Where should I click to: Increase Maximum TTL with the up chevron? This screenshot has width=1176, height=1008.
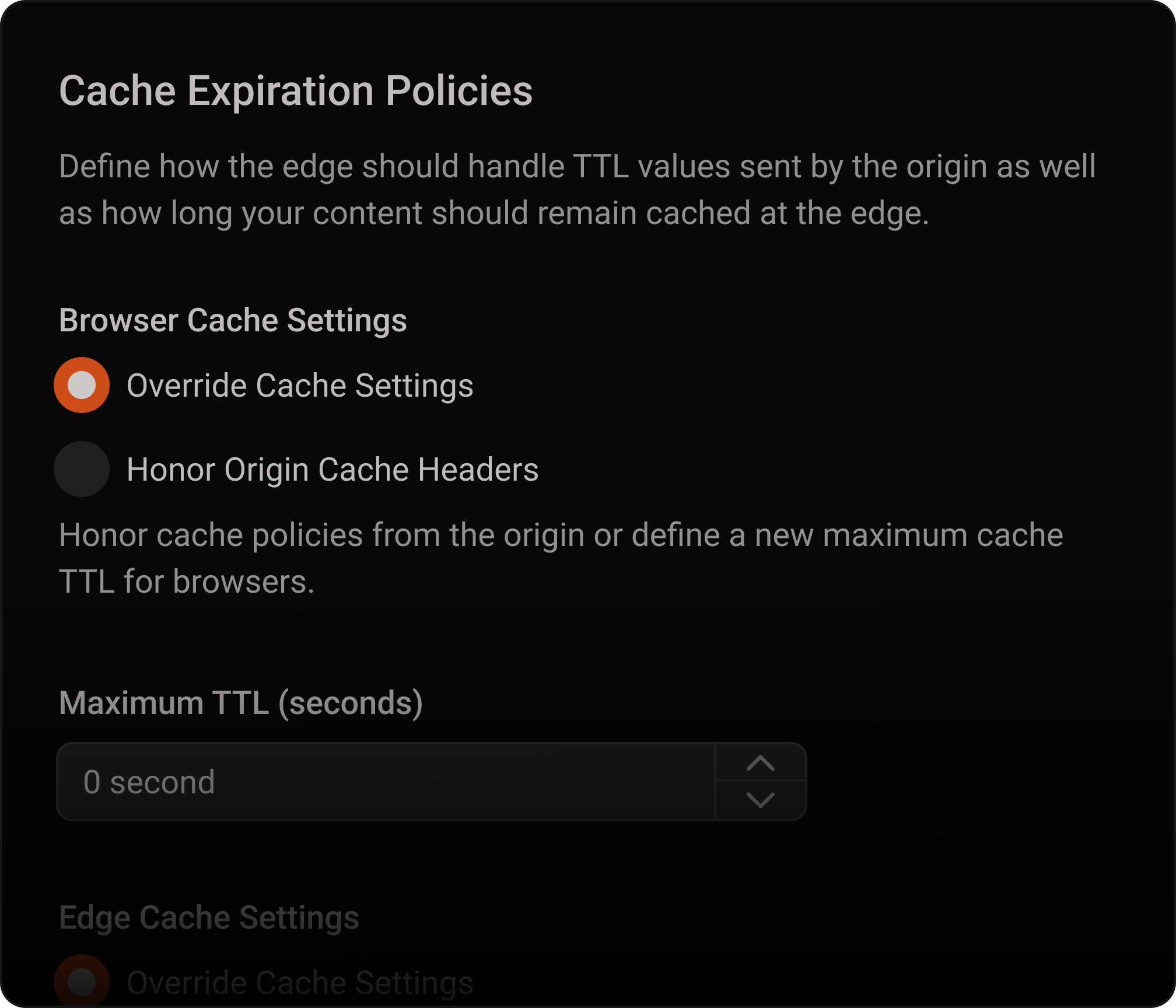click(761, 763)
